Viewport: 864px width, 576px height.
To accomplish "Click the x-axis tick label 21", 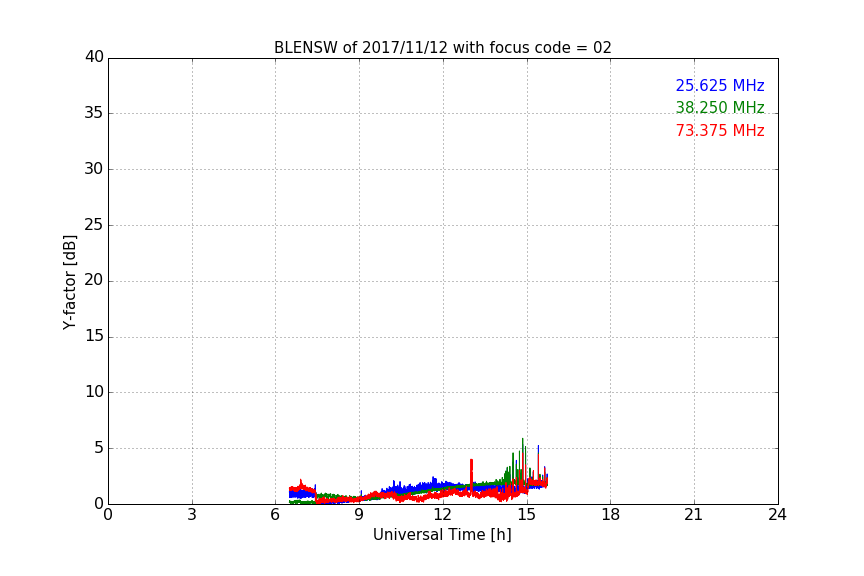I will [694, 515].
